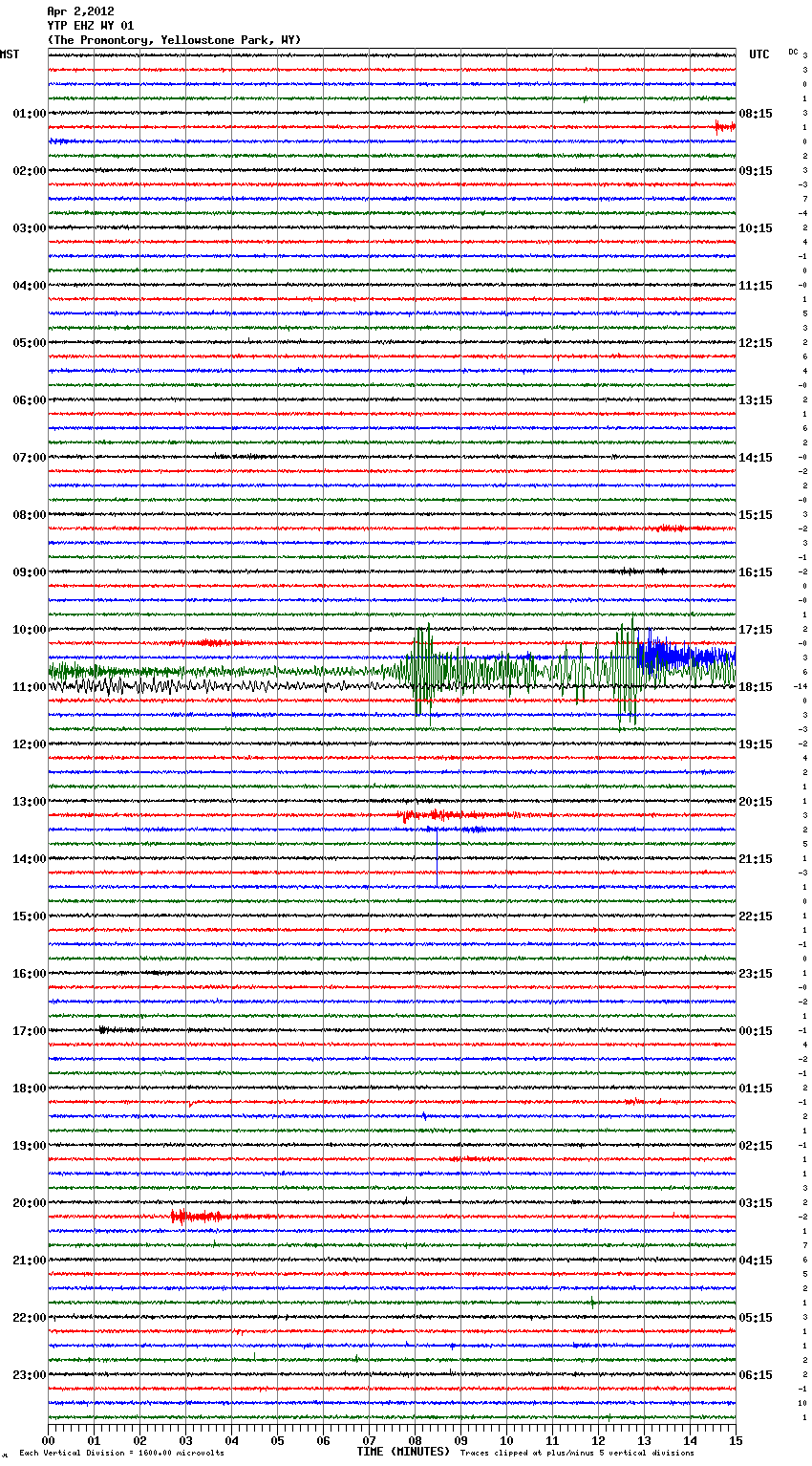
Task: Click the 'UTC' timezone label
Action: click(759, 54)
